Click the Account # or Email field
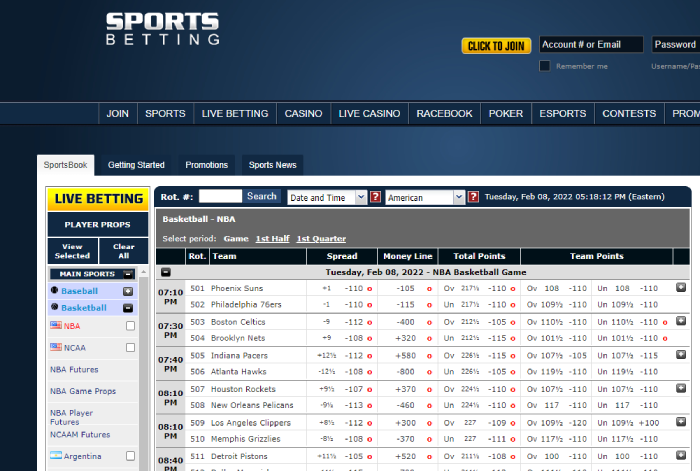The height and width of the screenshot is (471, 700). pyautogui.click(x=591, y=45)
